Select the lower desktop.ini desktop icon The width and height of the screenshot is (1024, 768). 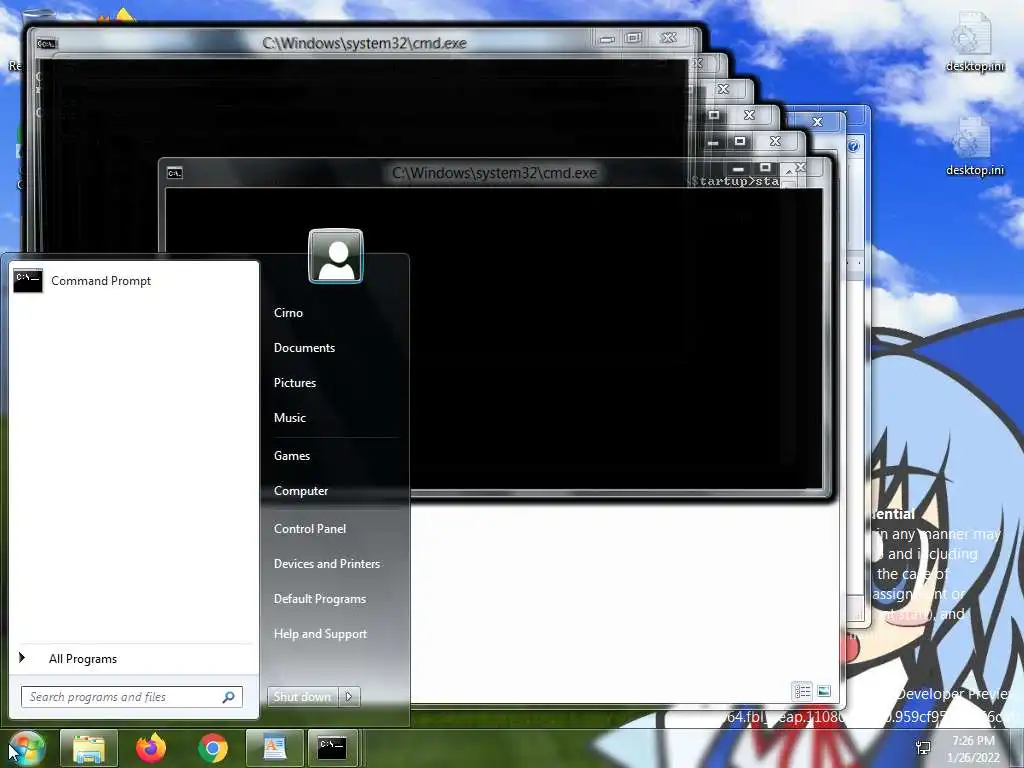[x=974, y=145]
